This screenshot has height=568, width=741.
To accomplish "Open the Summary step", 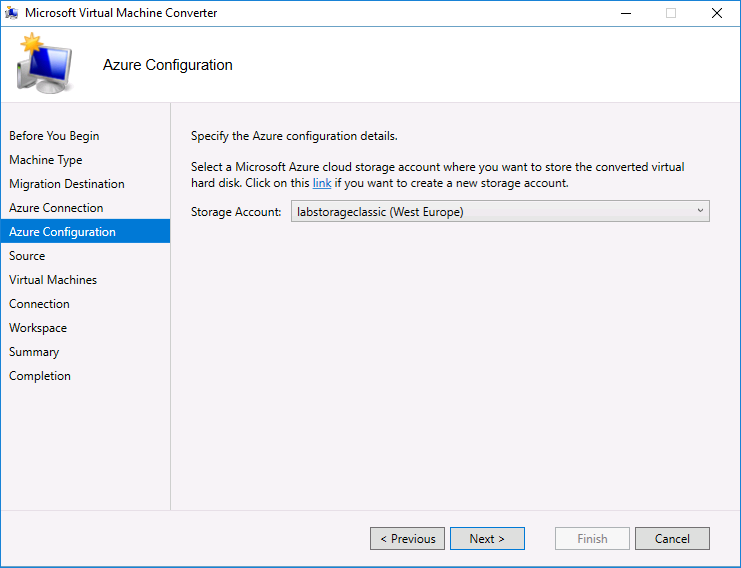I will pyautogui.click(x=34, y=352).
